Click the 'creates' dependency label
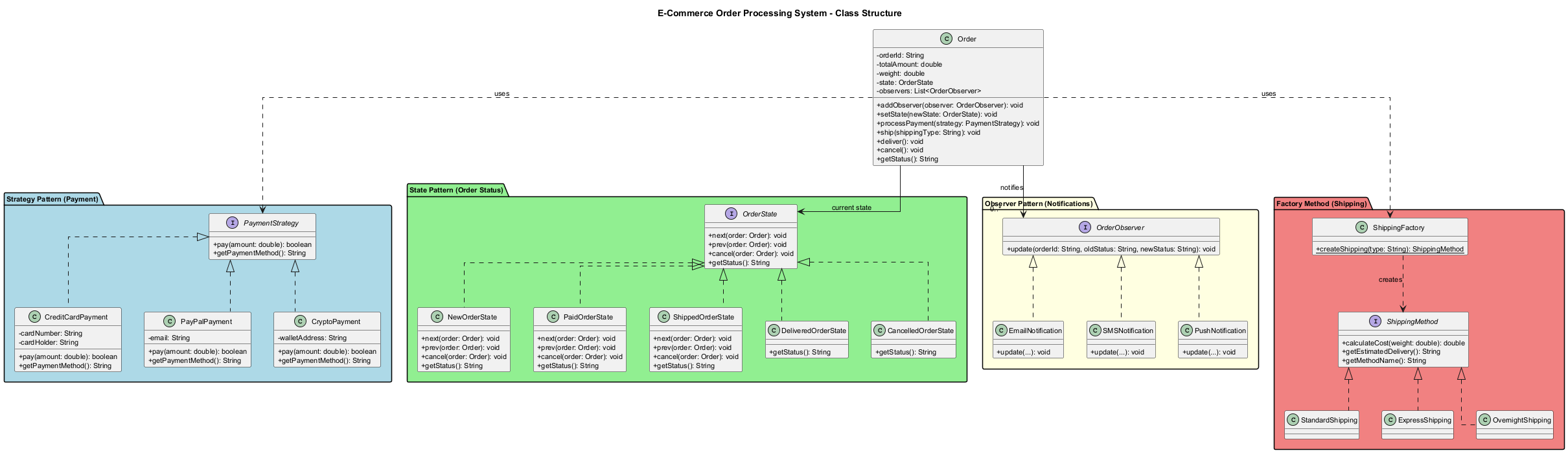 click(x=1390, y=279)
